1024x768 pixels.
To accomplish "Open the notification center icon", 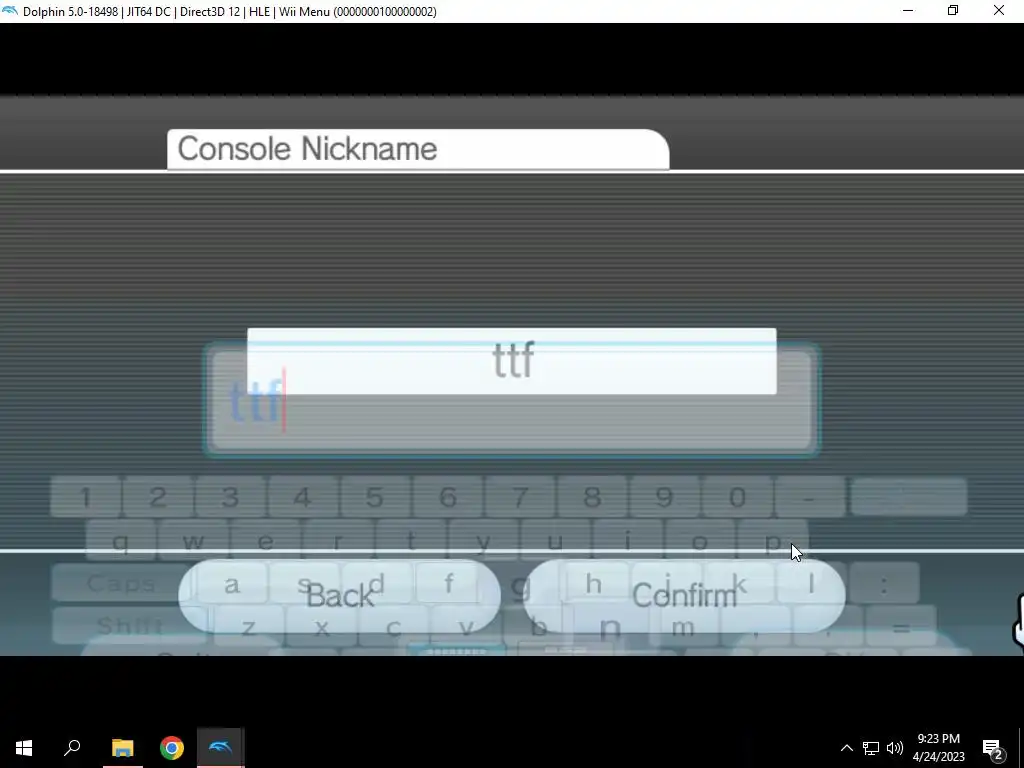I will click(x=993, y=748).
